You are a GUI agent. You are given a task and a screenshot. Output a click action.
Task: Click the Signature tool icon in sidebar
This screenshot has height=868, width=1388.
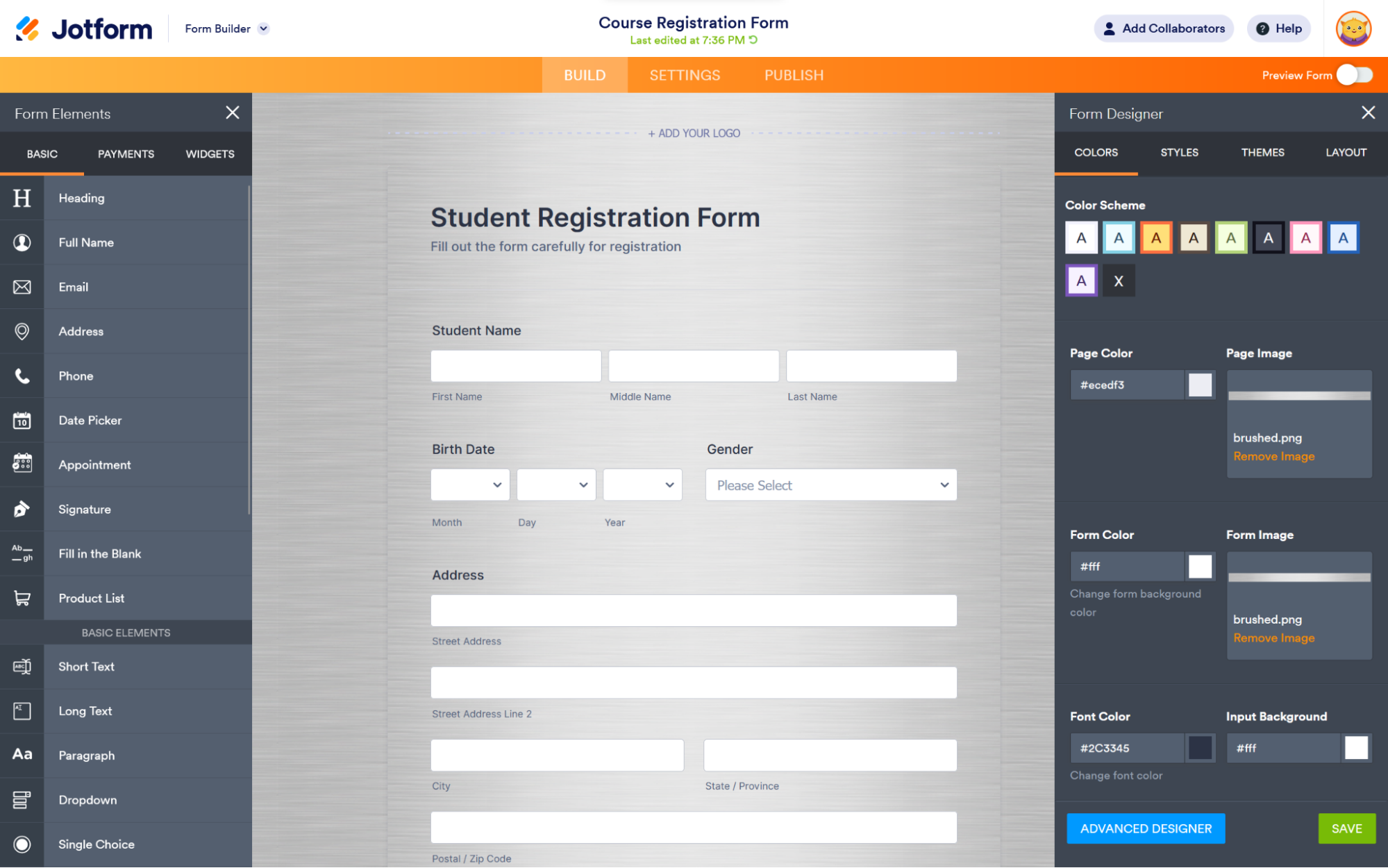pos(22,509)
